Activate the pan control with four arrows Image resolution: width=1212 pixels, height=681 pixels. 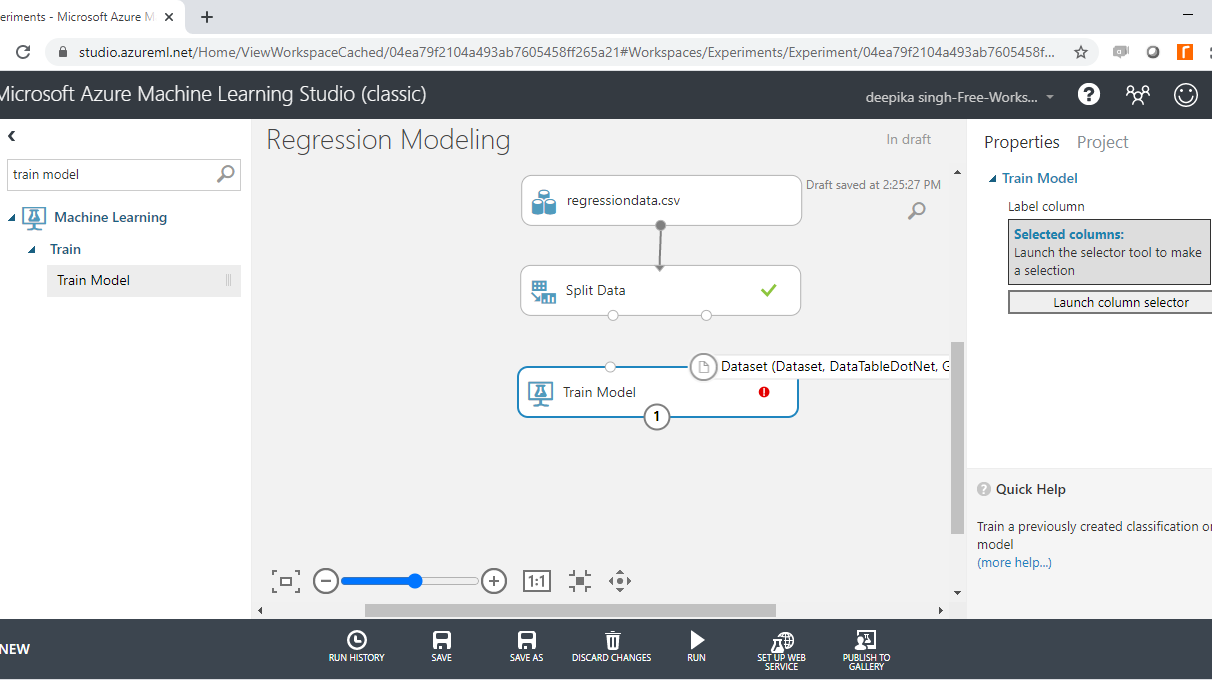point(620,581)
